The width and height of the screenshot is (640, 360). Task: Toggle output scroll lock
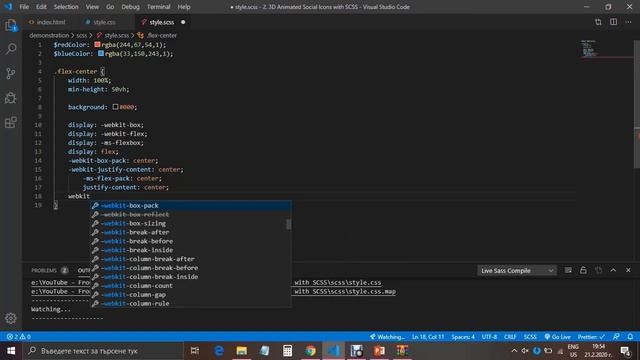click(x=583, y=270)
